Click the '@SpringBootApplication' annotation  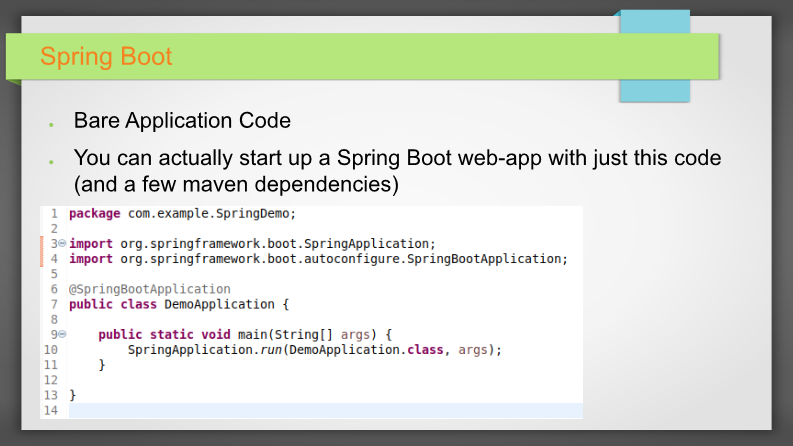(x=150, y=289)
